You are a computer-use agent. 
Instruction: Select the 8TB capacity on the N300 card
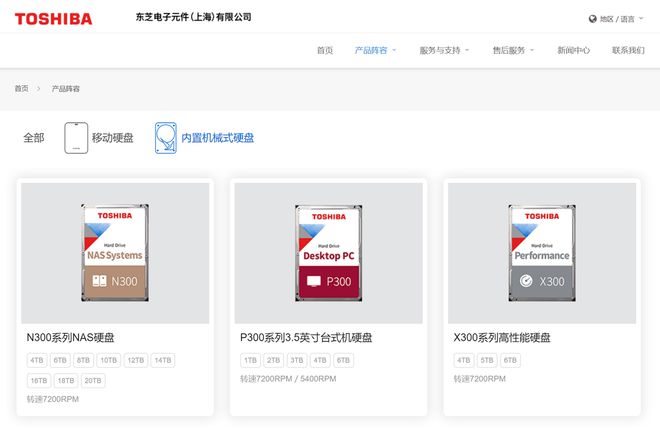click(x=83, y=361)
